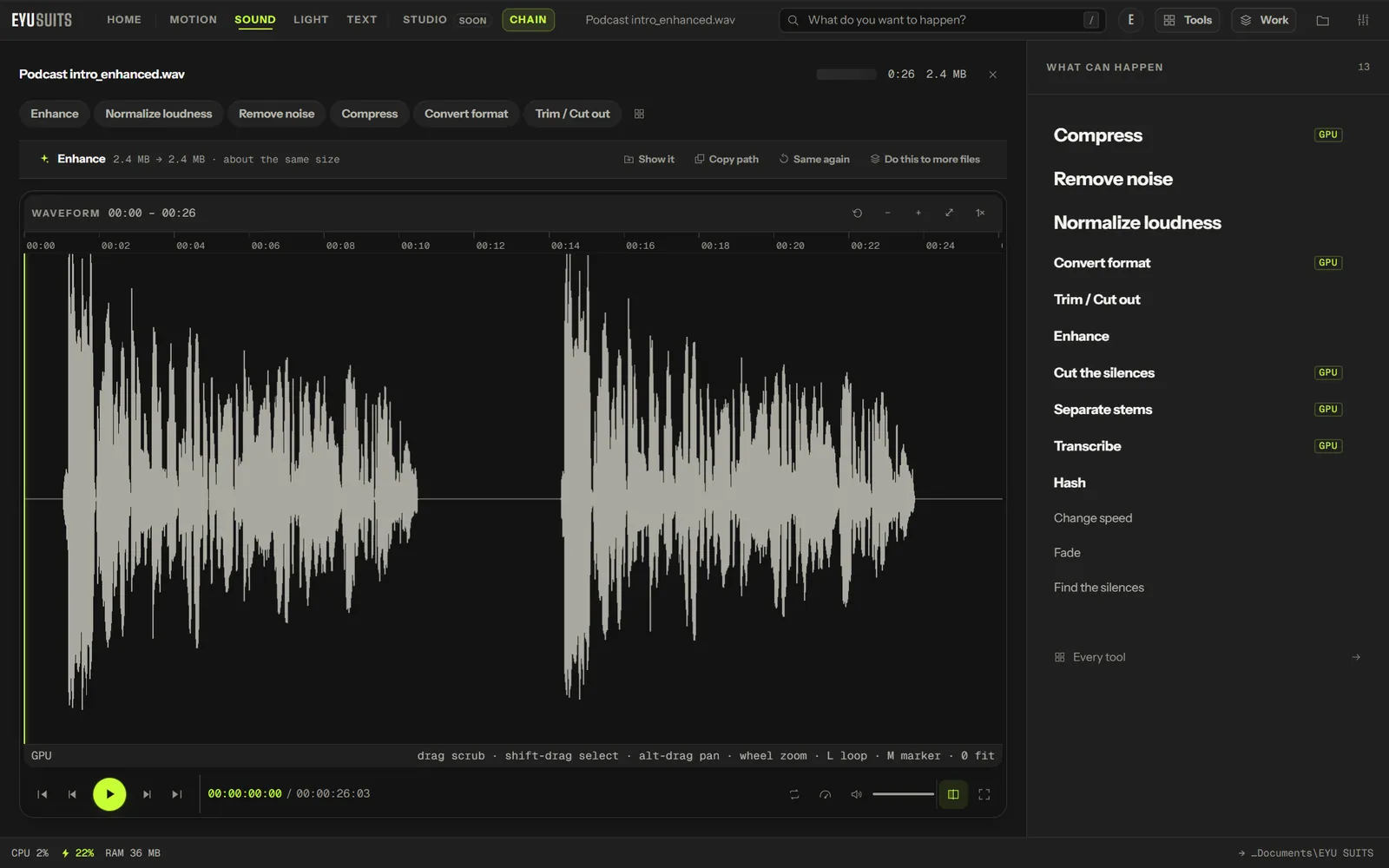
Task: Focus the 'What do you want to happen?' search
Action: pos(943,20)
